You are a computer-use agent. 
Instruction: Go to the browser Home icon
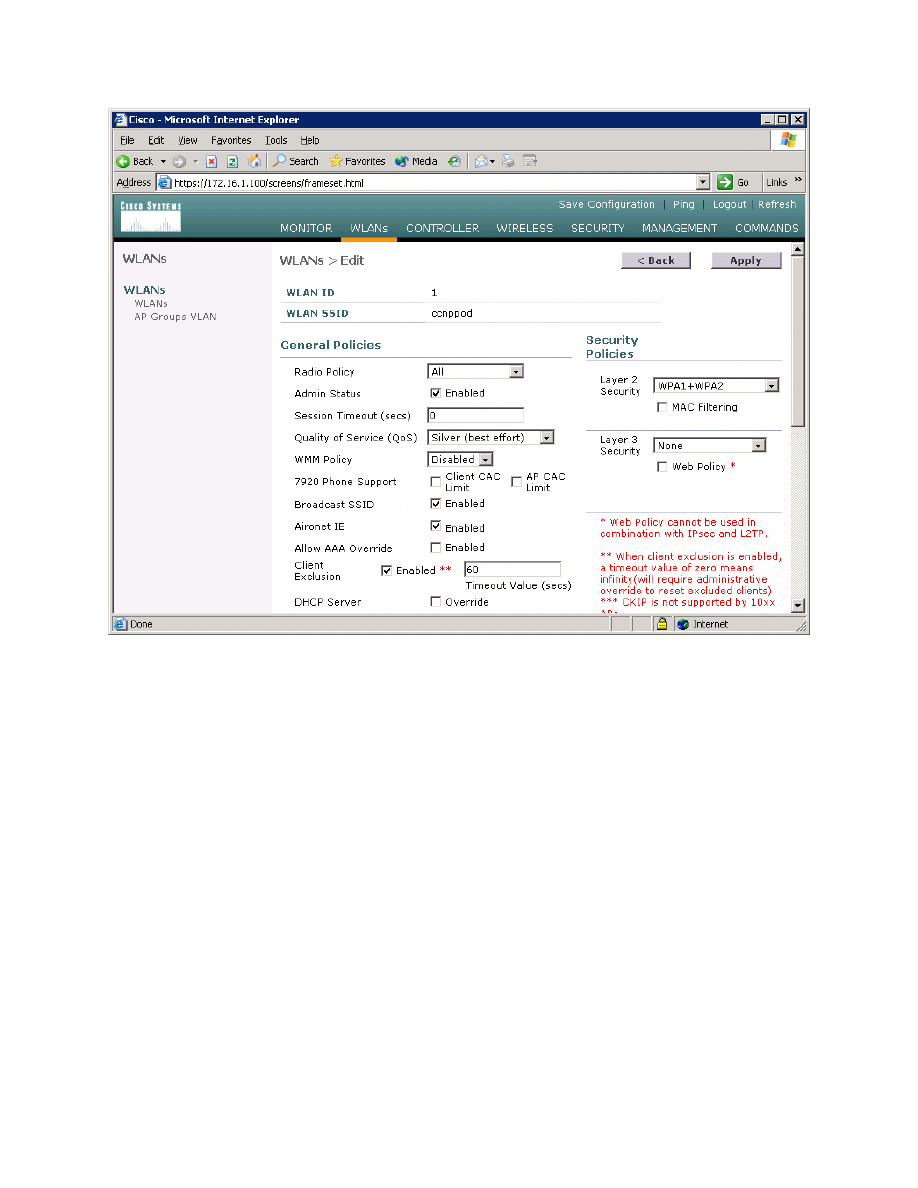pyautogui.click(x=254, y=161)
